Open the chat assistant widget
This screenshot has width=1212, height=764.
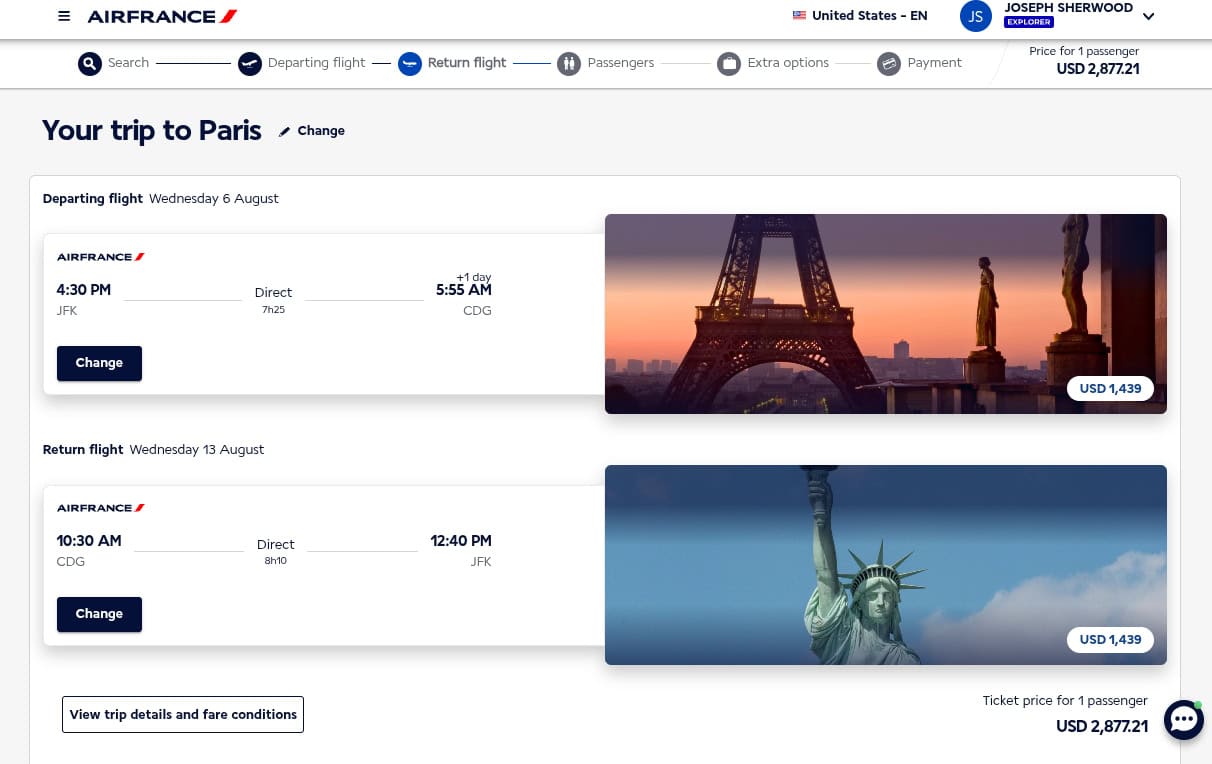[x=1183, y=719]
